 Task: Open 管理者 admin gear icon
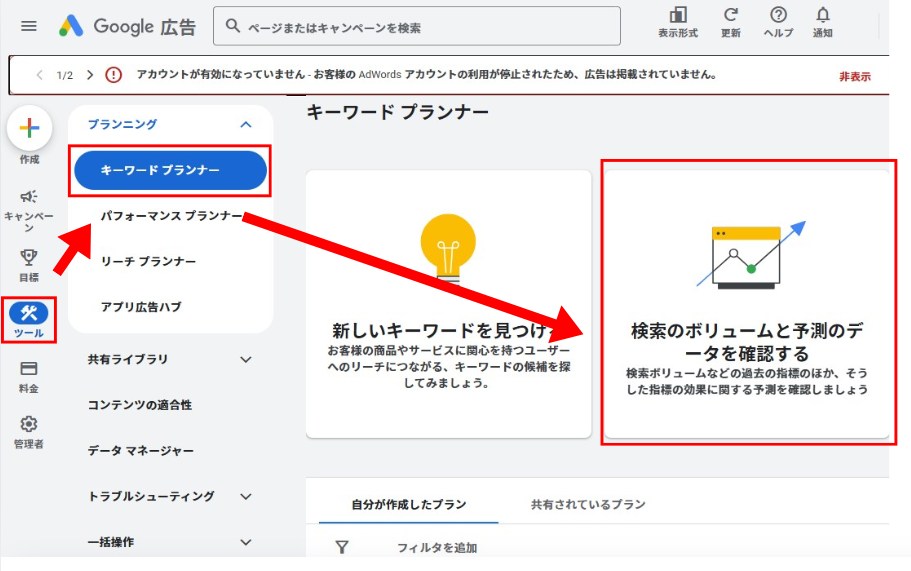(29, 425)
